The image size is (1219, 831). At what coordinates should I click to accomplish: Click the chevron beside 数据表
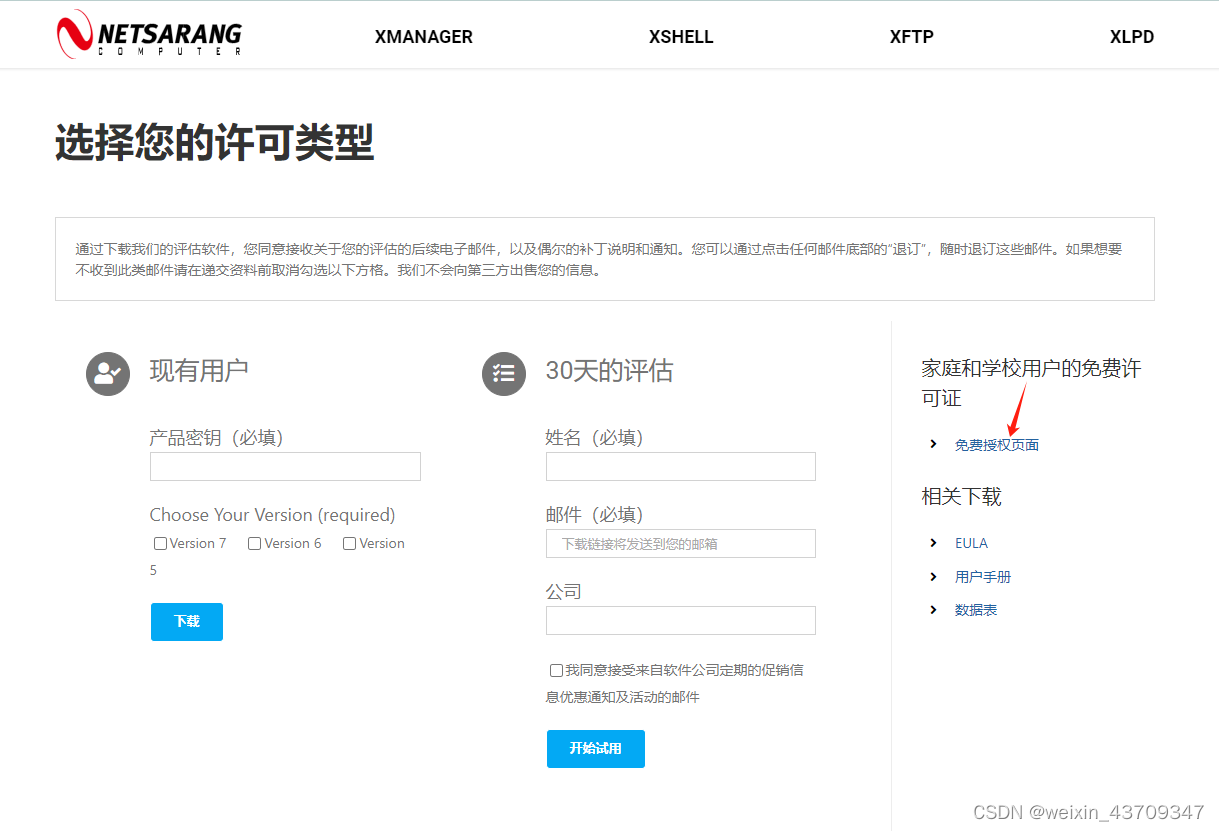(x=933, y=610)
